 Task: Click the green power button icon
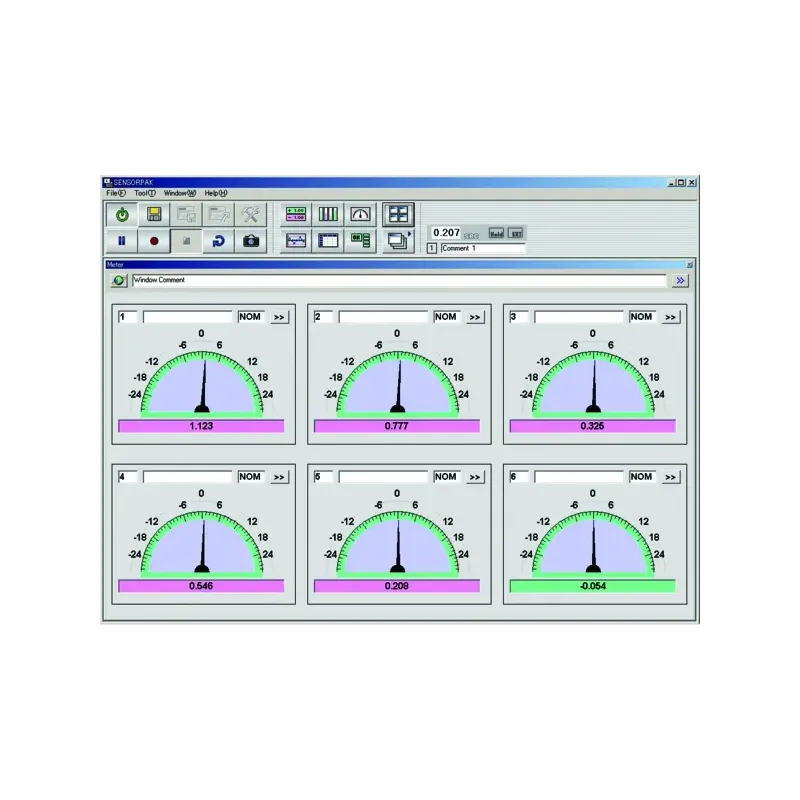pyautogui.click(x=122, y=214)
